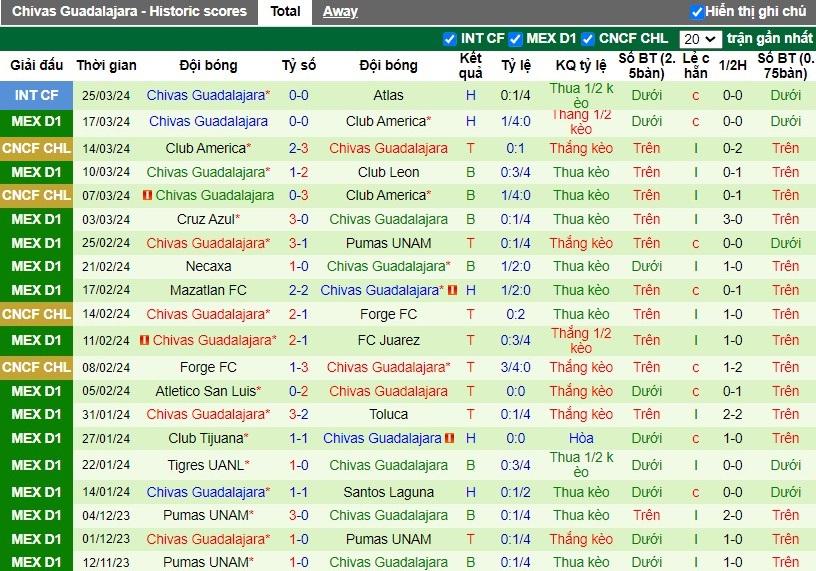Viewport: 816px width, 571px height.
Task: Select the 3-0 score on 03/03/24
Action: pyautogui.click(x=299, y=219)
